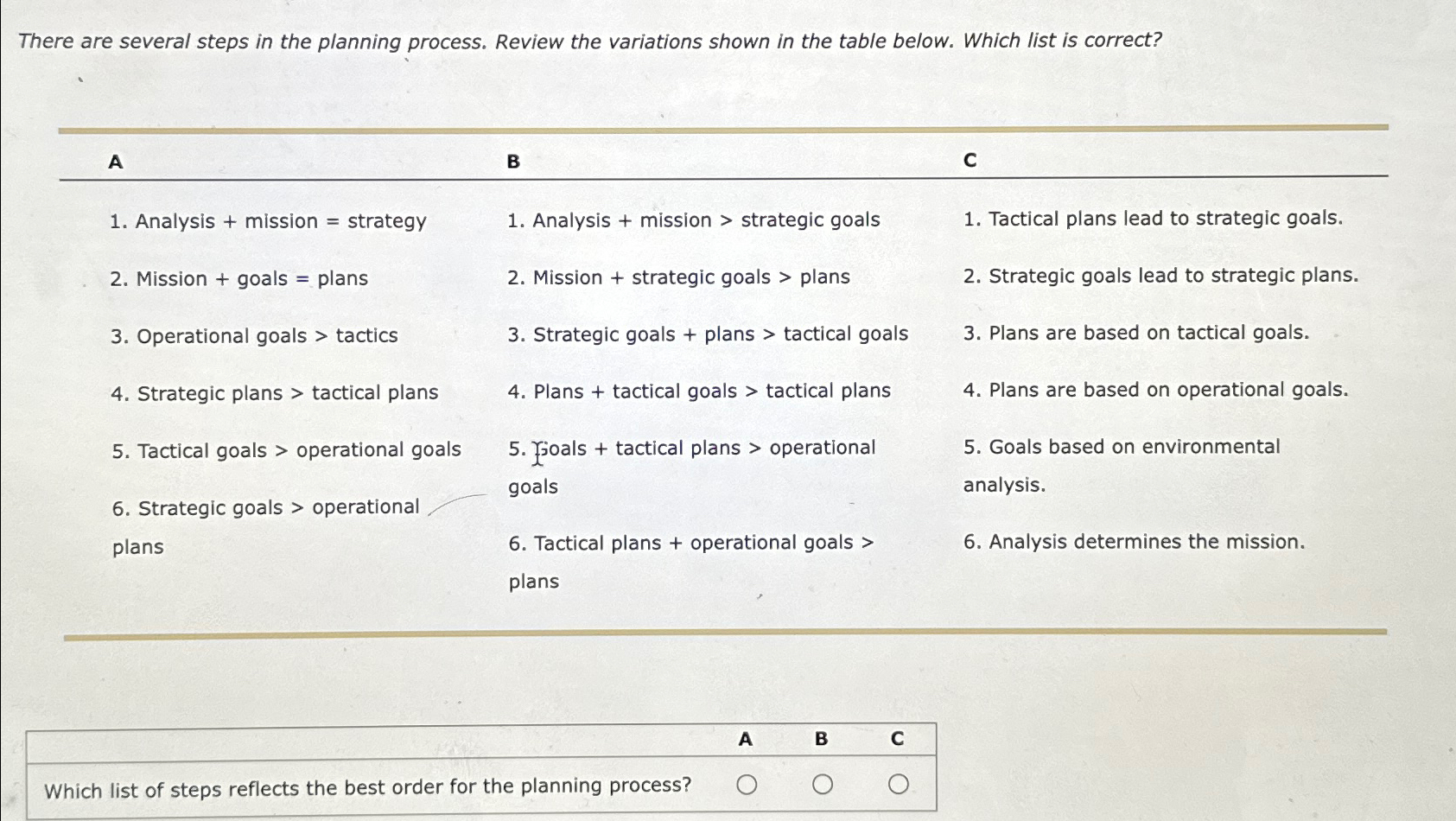Screen dimensions: 1456x821
Task: Click the column header A
Action: coord(113,162)
